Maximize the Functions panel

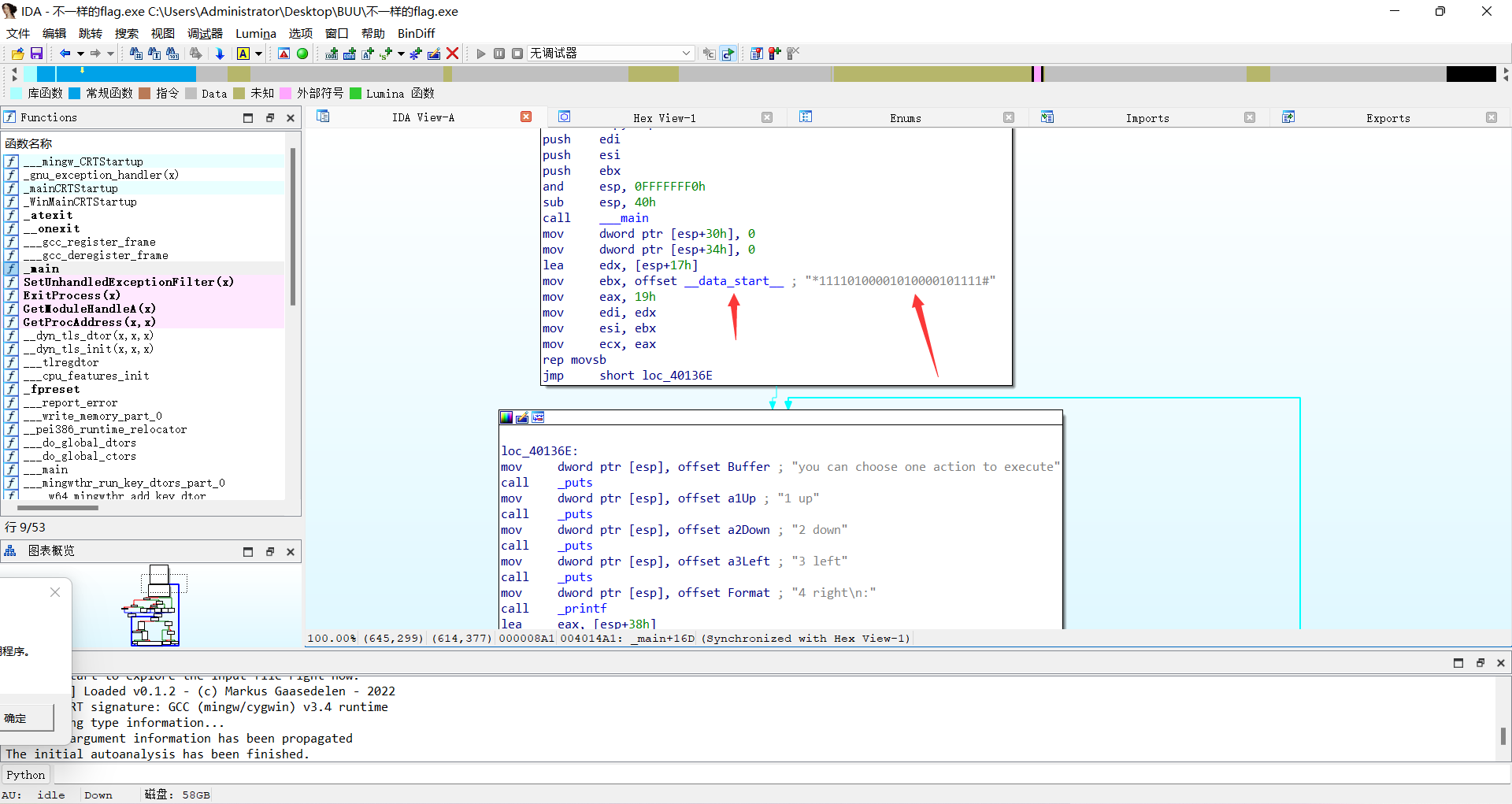point(248,117)
